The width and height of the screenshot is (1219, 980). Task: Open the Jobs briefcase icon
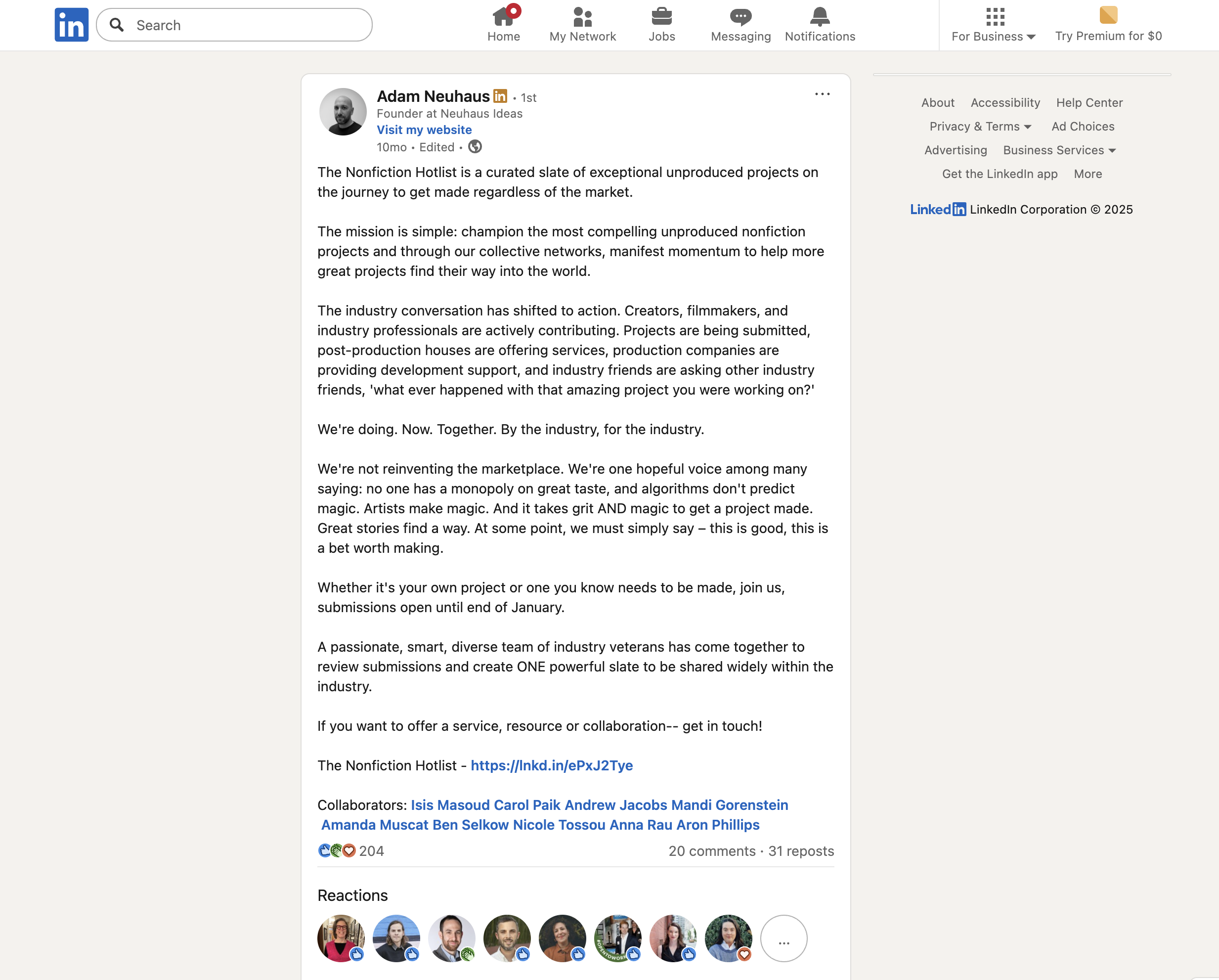point(661,17)
